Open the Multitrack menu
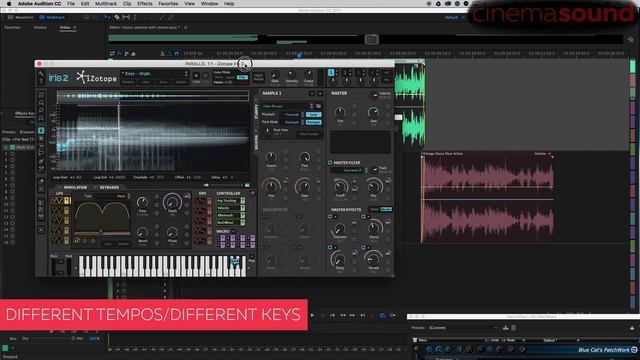 tap(106, 4)
